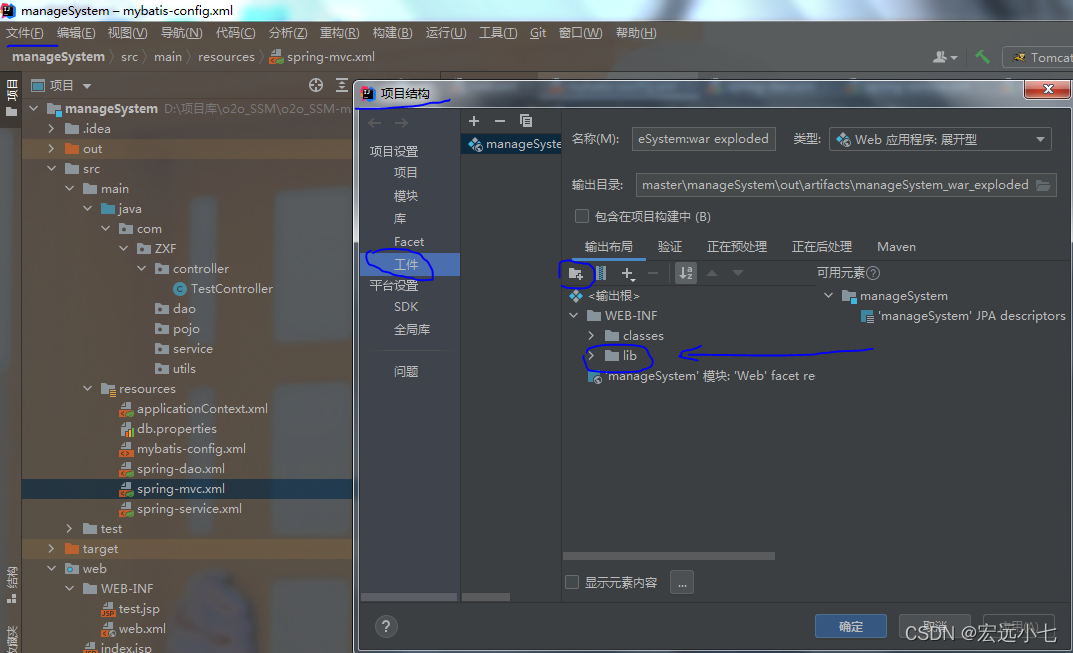Switch to the Validation tab
Screen dimensions: 1073x653
click(x=669, y=246)
